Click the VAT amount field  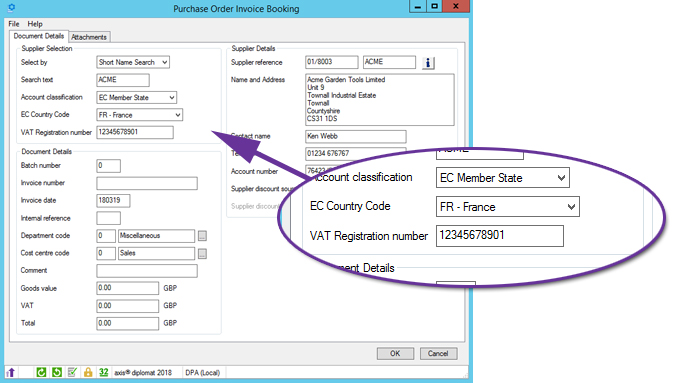[127, 306]
